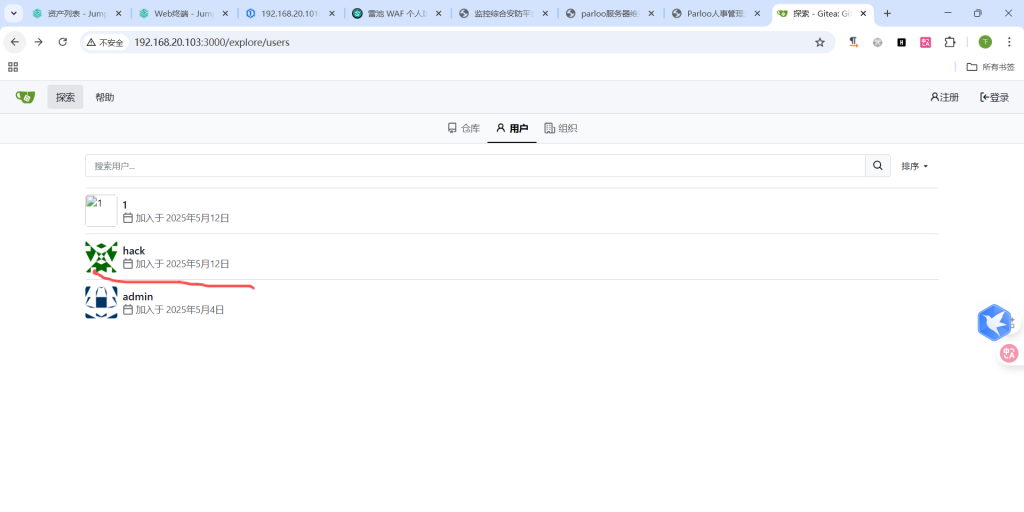Click the magnifier search button beside user search
Viewport: 1024px width, 512px height.
click(x=878, y=166)
